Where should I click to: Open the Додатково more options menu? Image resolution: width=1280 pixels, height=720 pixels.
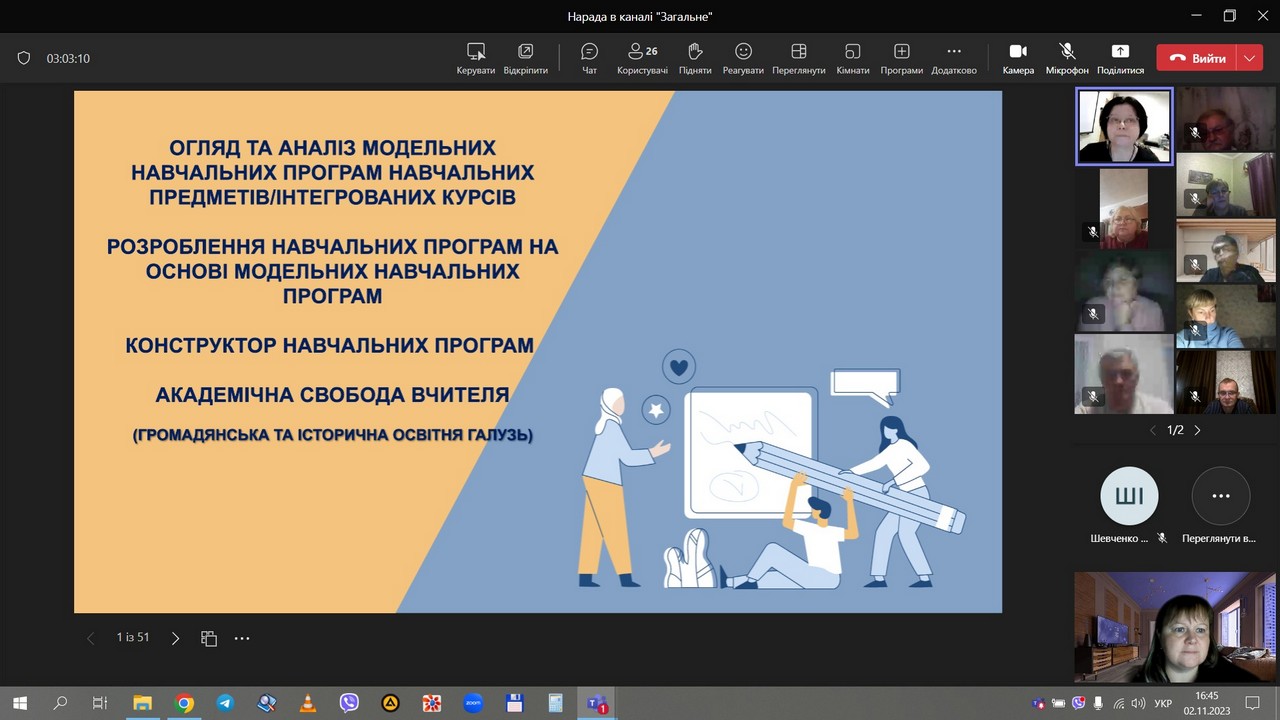tap(953, 58)
